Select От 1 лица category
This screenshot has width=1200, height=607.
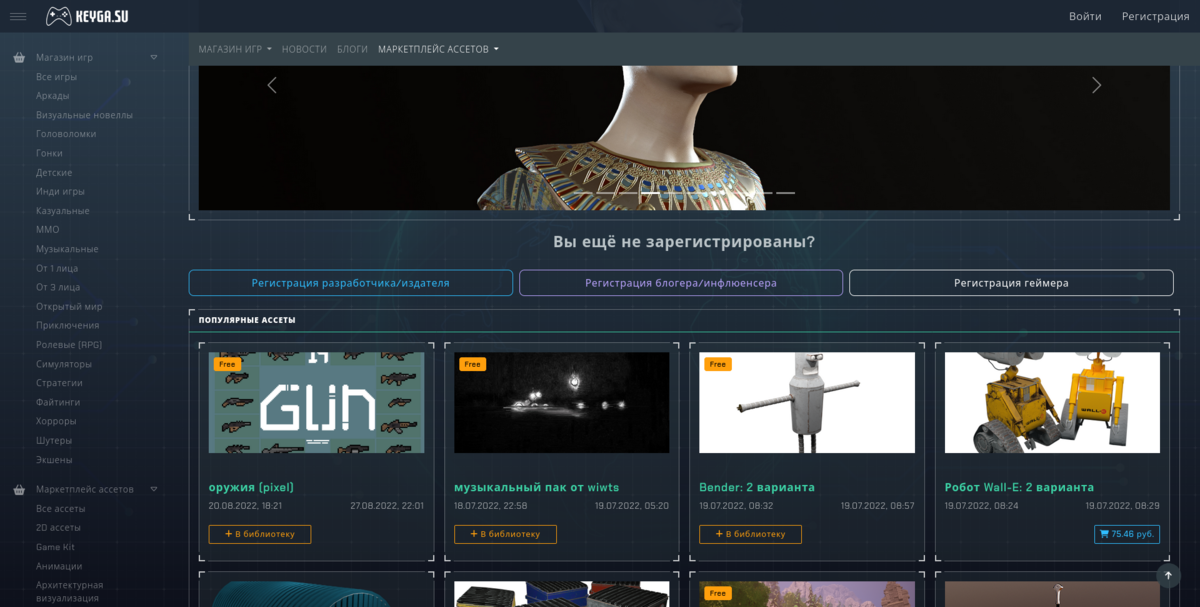[57, 269]
